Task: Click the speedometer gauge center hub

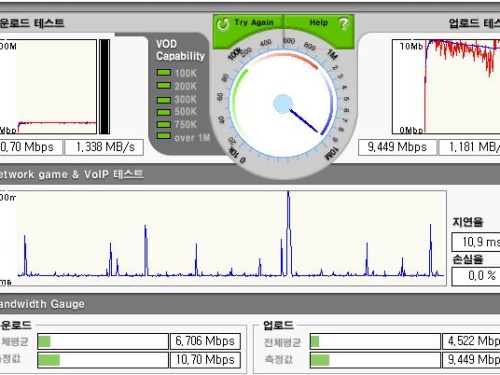Action: (283, 104)
